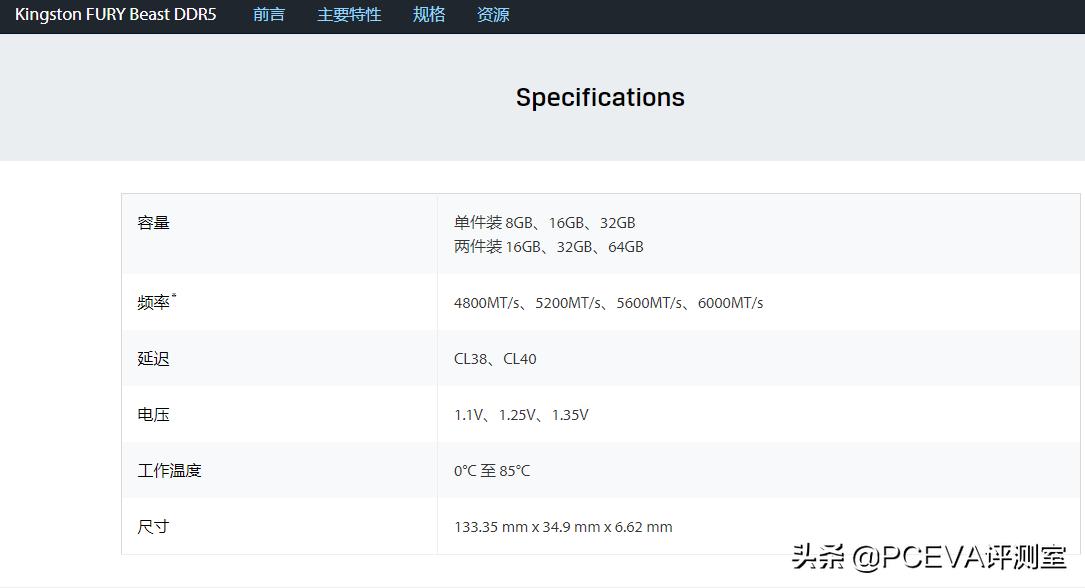Select the 电压 row label
This screenshot has width=1085, height=588.
[x=153, y=414]
